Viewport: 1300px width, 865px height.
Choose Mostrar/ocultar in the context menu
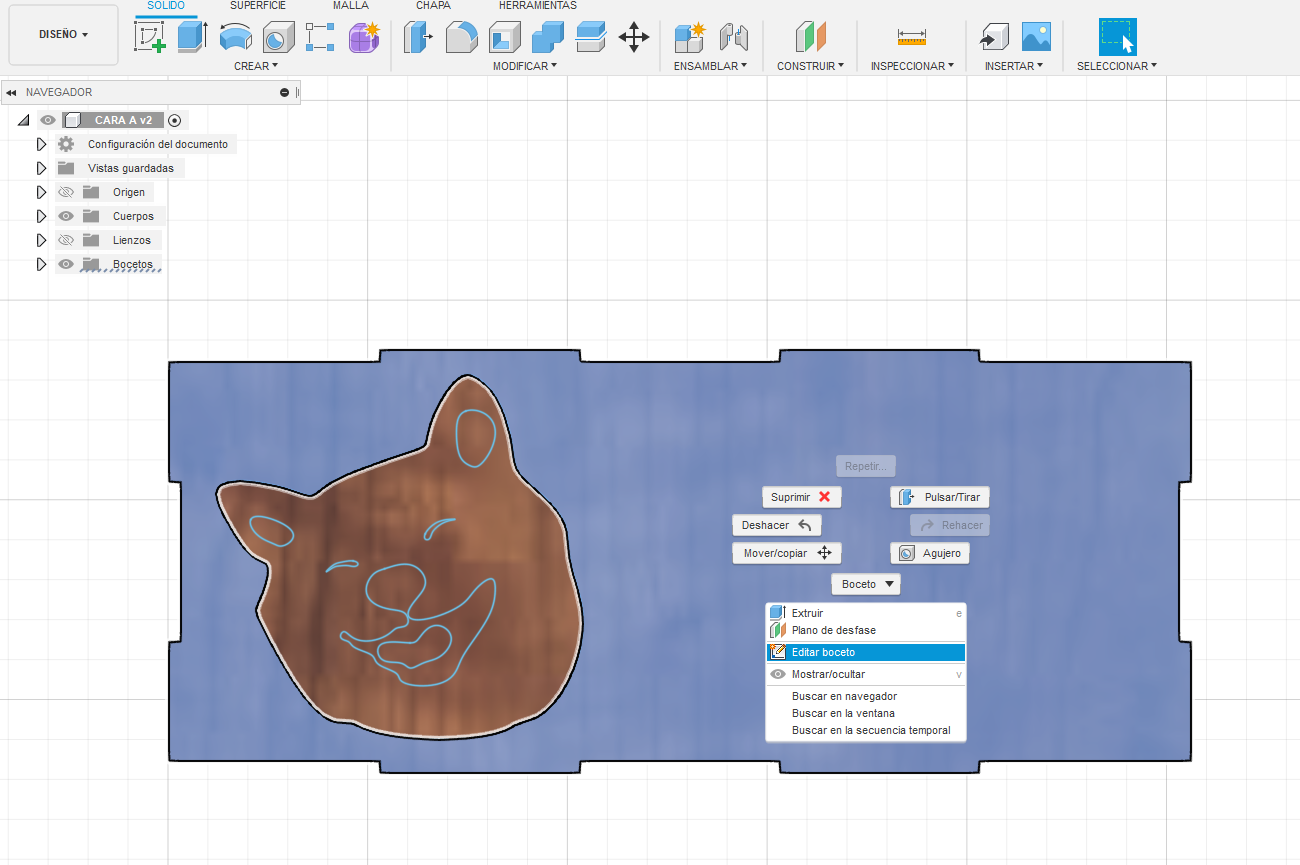[866, 674]
